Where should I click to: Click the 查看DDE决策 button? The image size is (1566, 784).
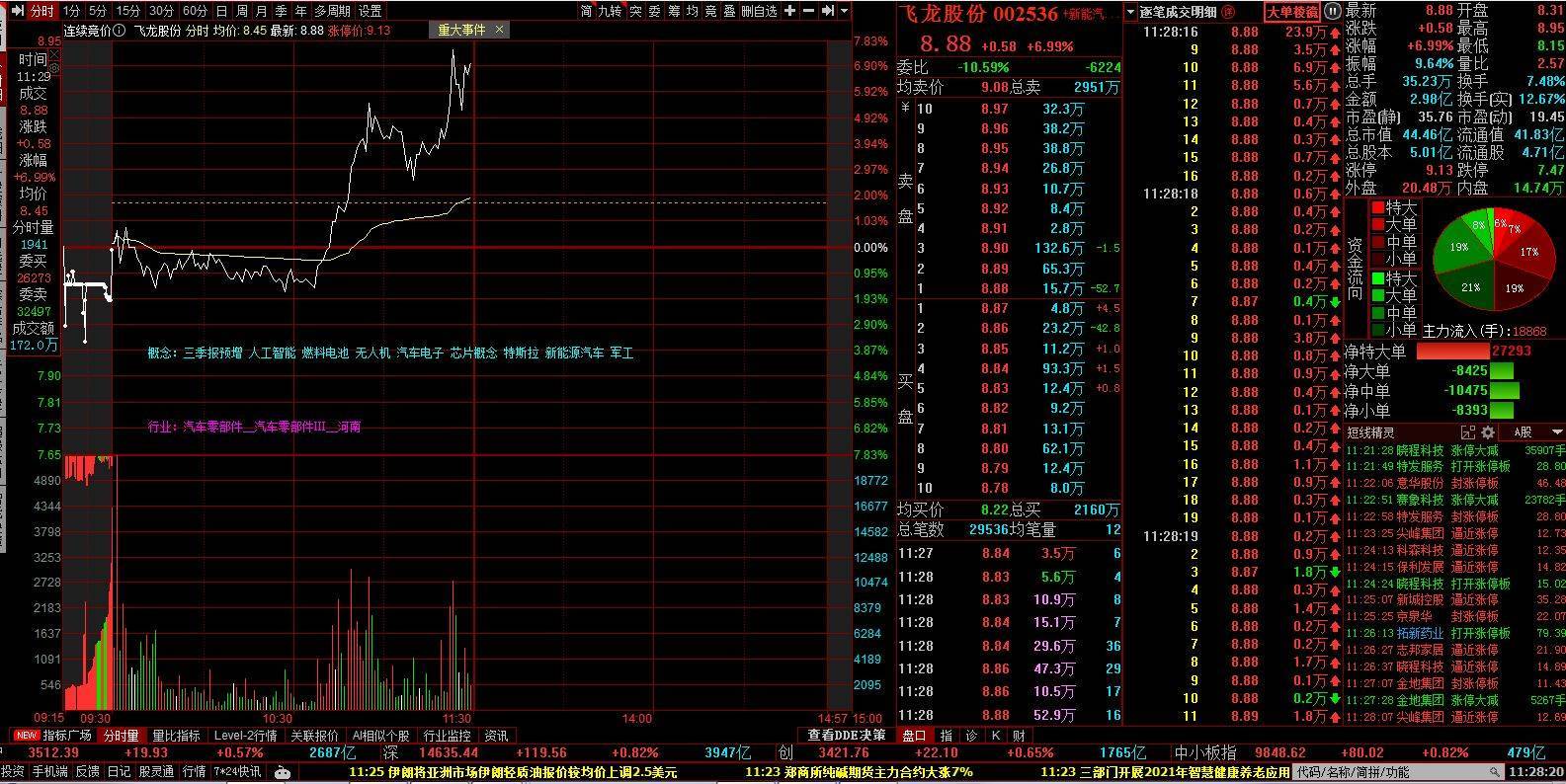846,735
